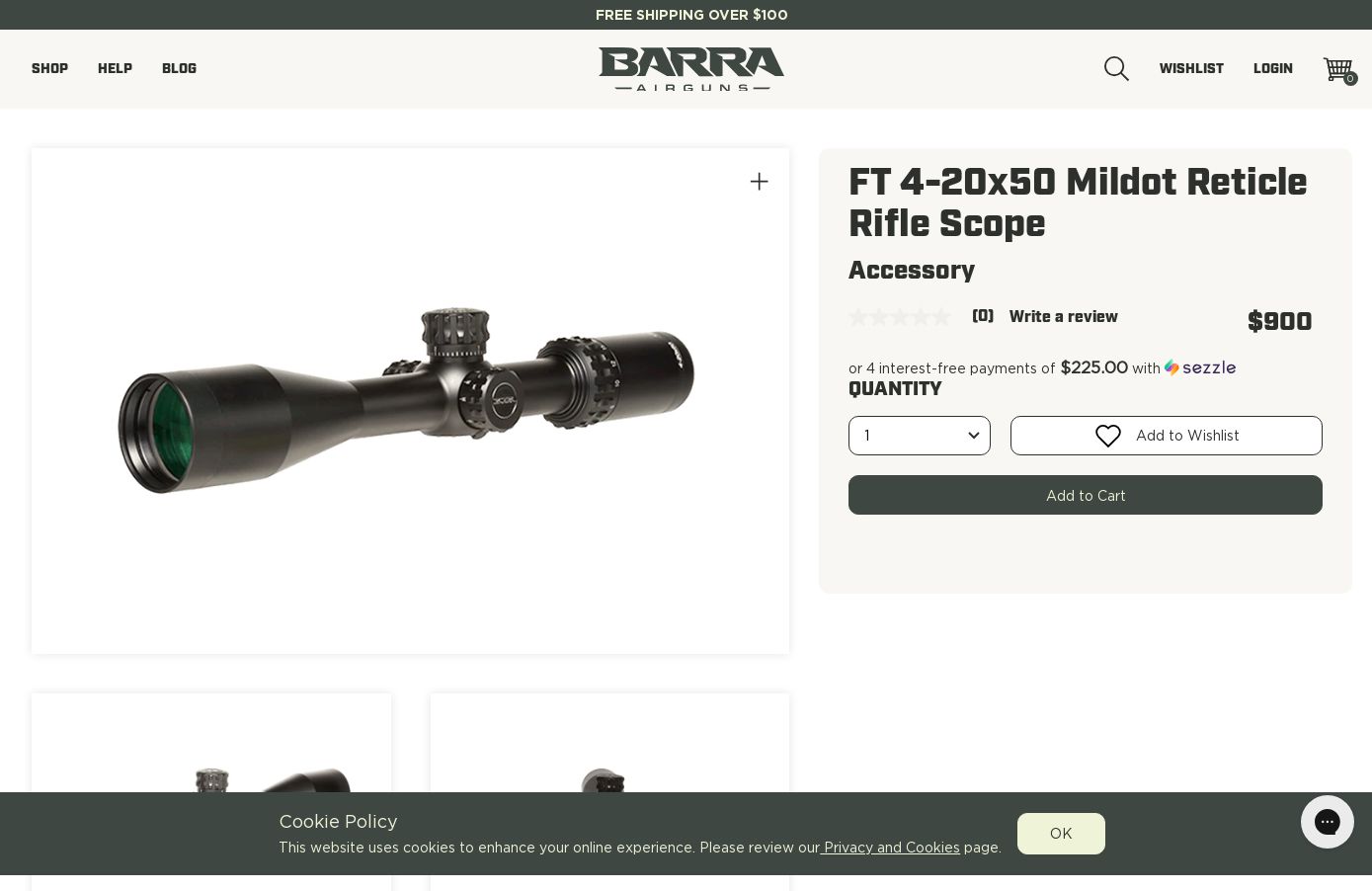
Task: Click the star rating row
Action: click(900, 317)
